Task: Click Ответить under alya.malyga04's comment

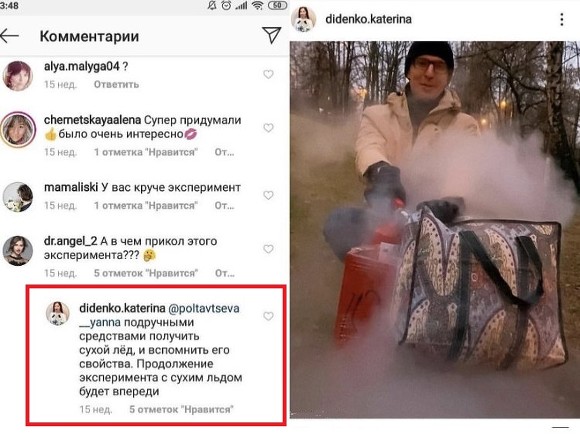Action: click(x=116, y=84)
